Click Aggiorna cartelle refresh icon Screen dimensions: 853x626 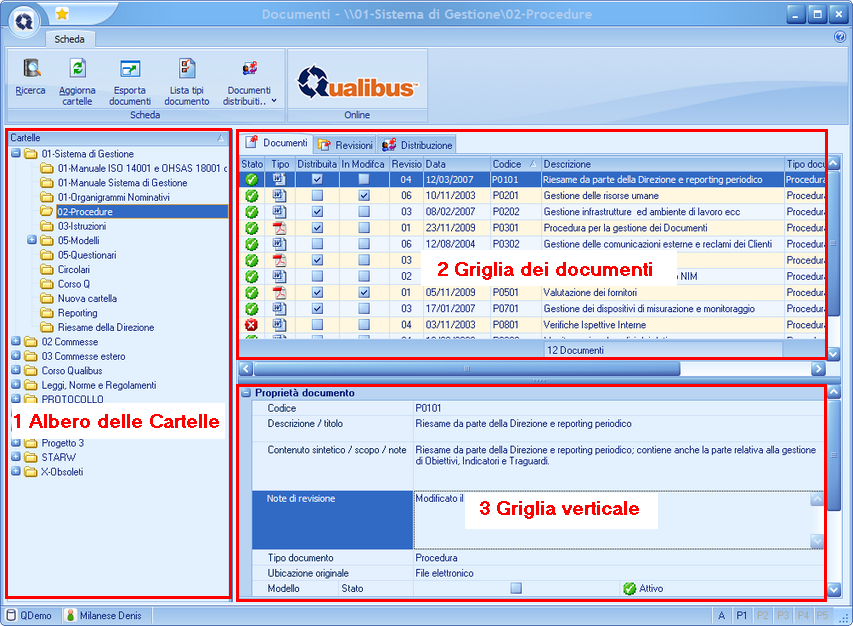(77, 69)
